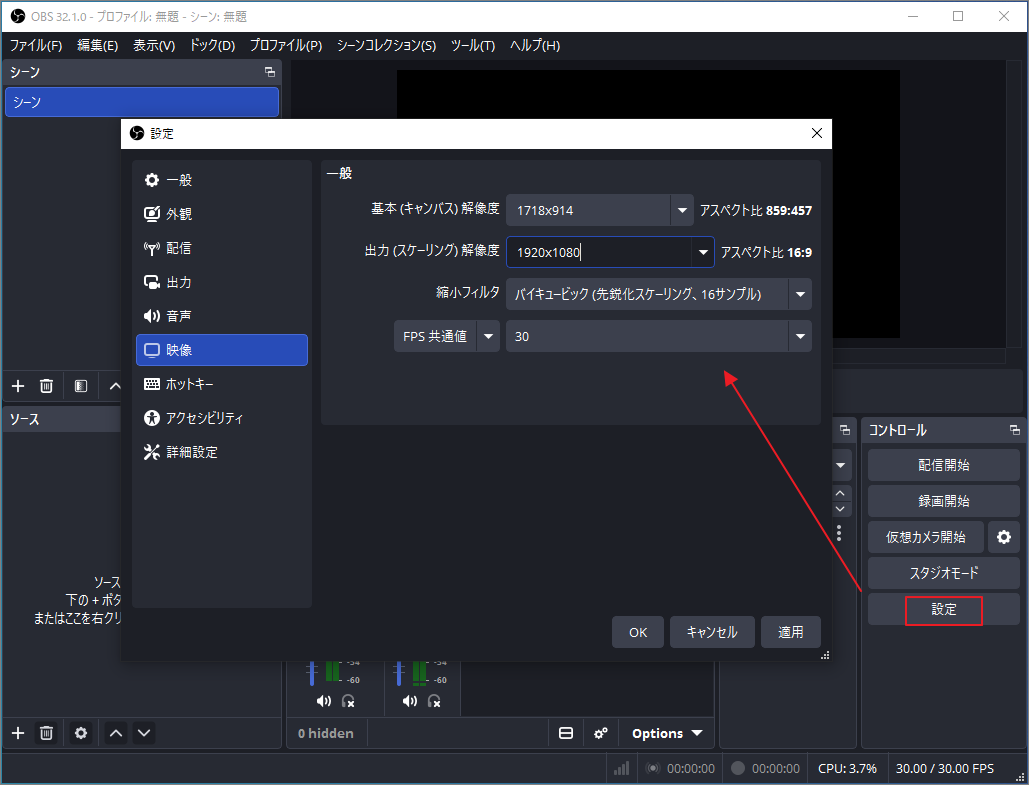1029x785 pixels.
Task: Open source properties with the gear icon
Action: [80, 733]
